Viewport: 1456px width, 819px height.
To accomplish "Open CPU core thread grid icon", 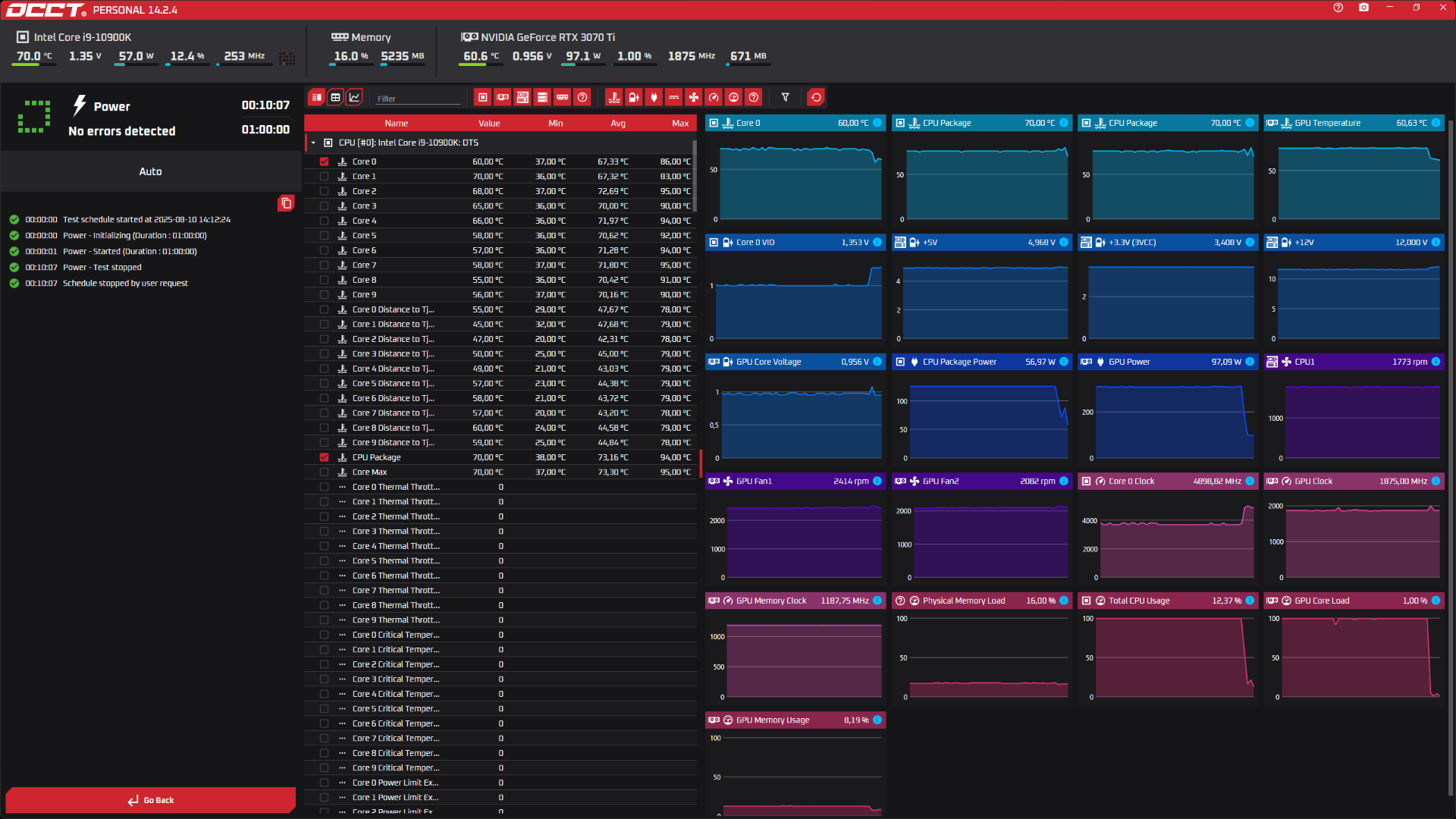I will coord(287,58).
